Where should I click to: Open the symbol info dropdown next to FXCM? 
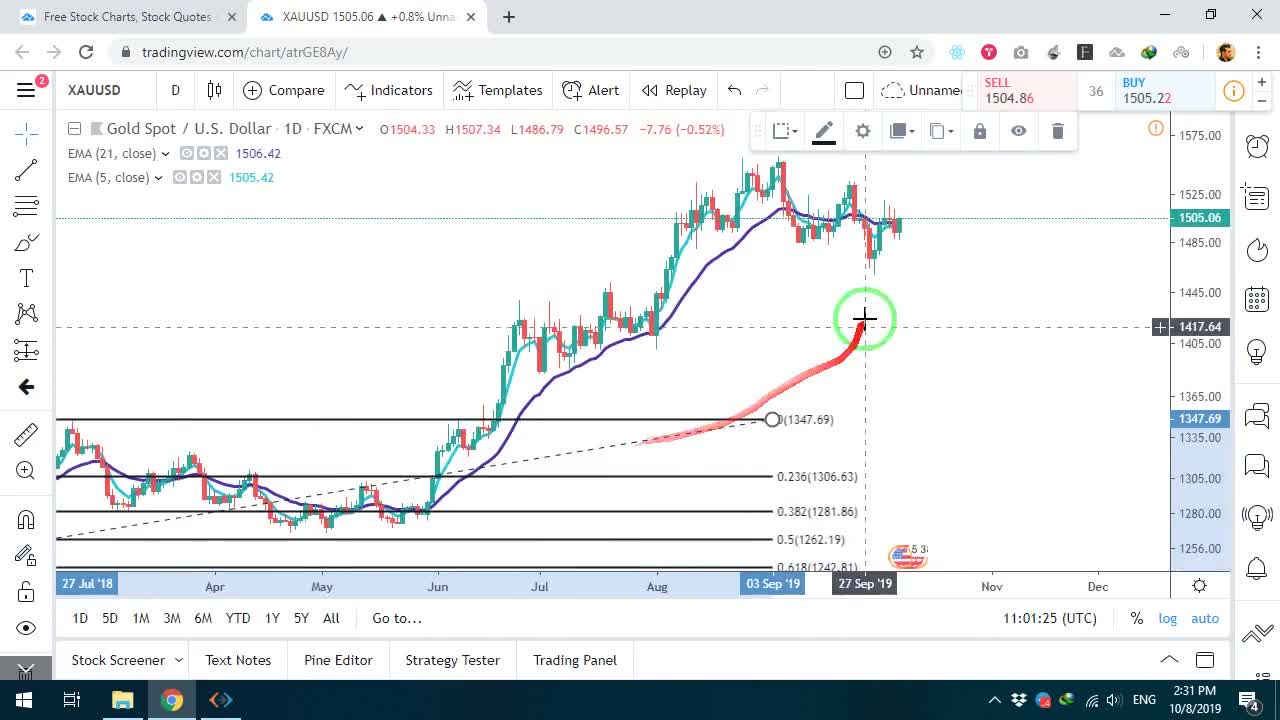coord(359,129)
